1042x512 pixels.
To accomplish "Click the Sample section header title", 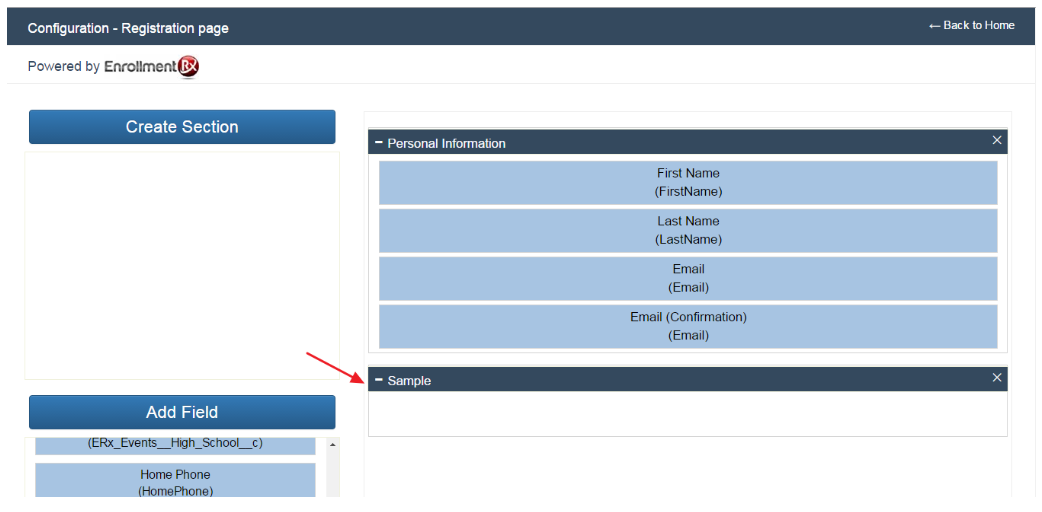I will 409,381.
